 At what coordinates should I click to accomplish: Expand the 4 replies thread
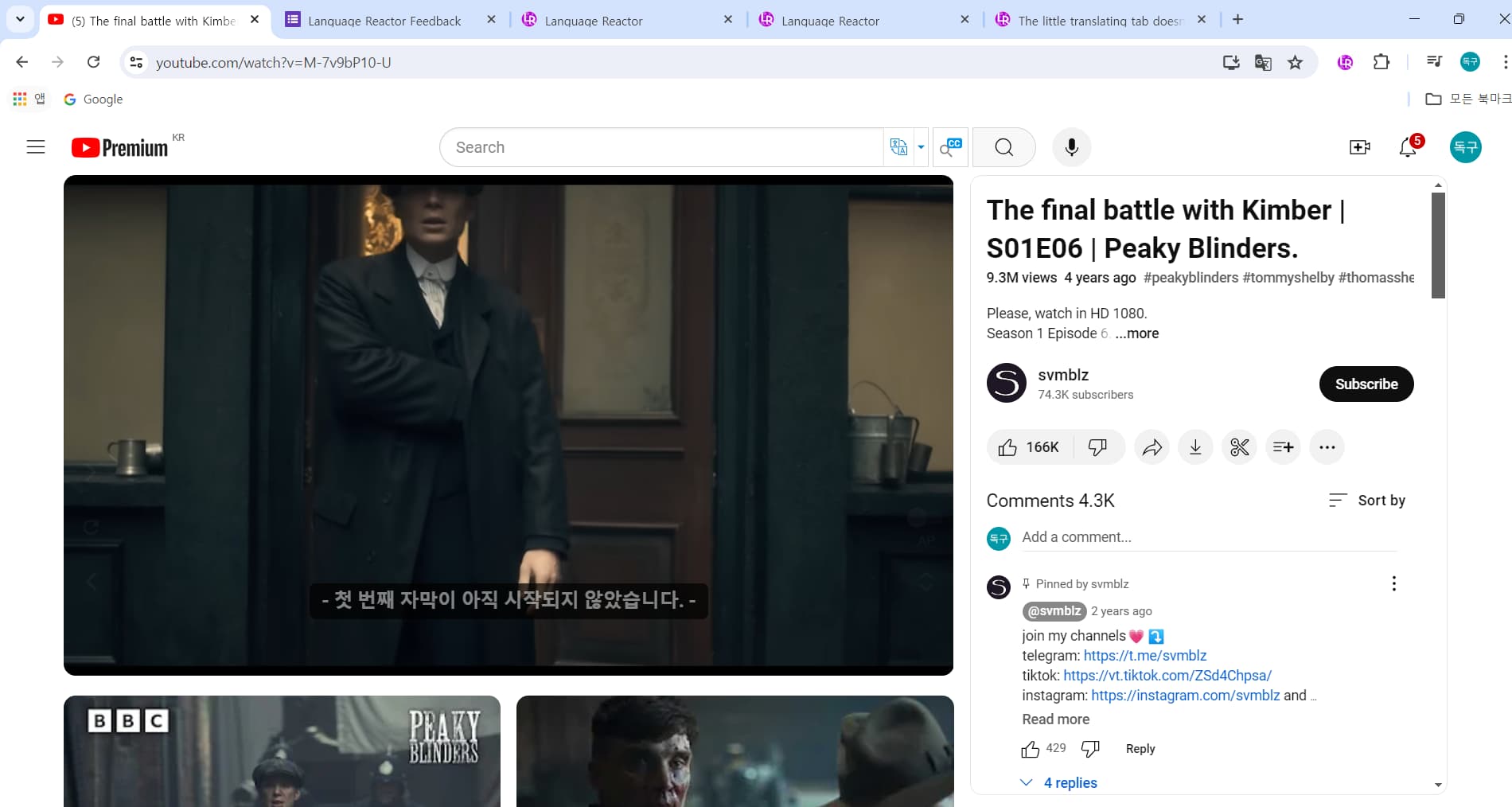coord(1070,783)
